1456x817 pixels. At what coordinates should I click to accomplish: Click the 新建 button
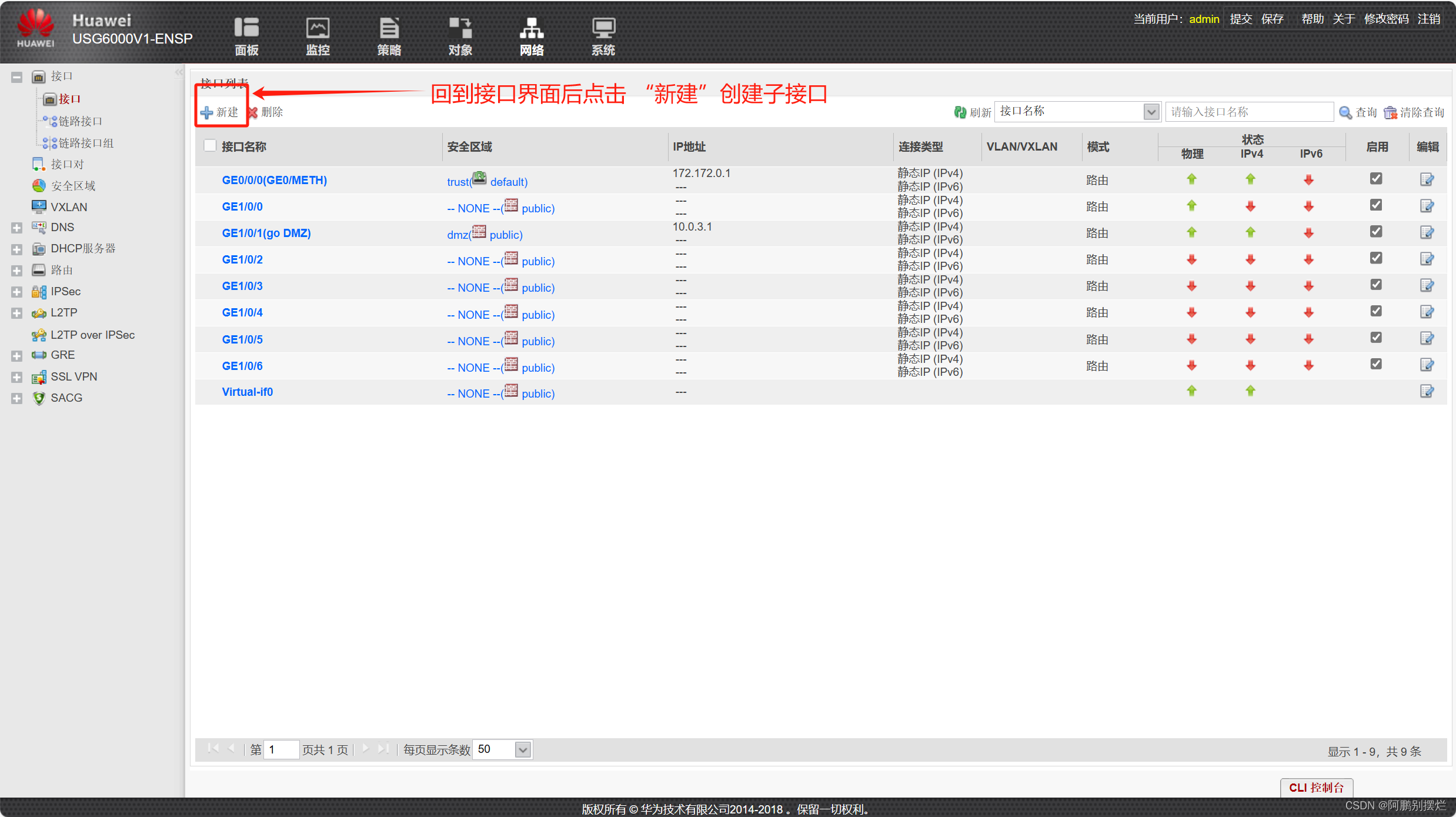(x=220, y=112)
